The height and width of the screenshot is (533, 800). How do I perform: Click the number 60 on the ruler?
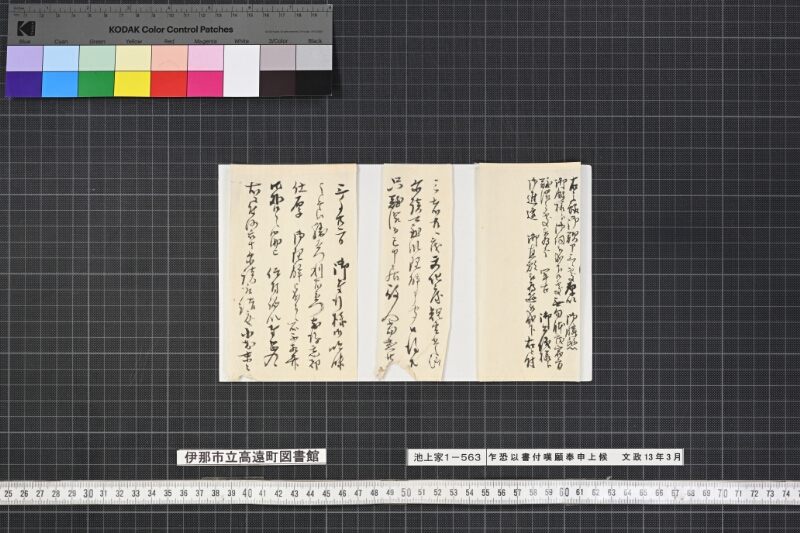click(564, 493)
